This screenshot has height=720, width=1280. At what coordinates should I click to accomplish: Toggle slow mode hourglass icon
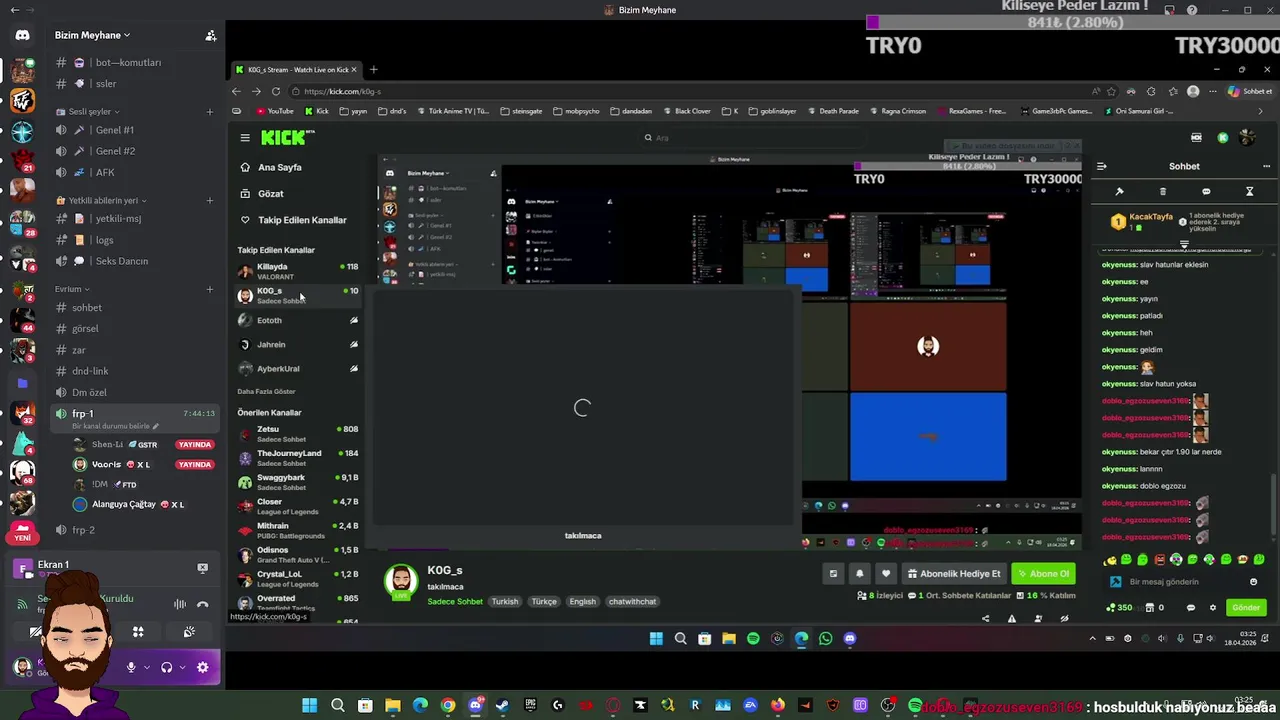point(1249,192)
